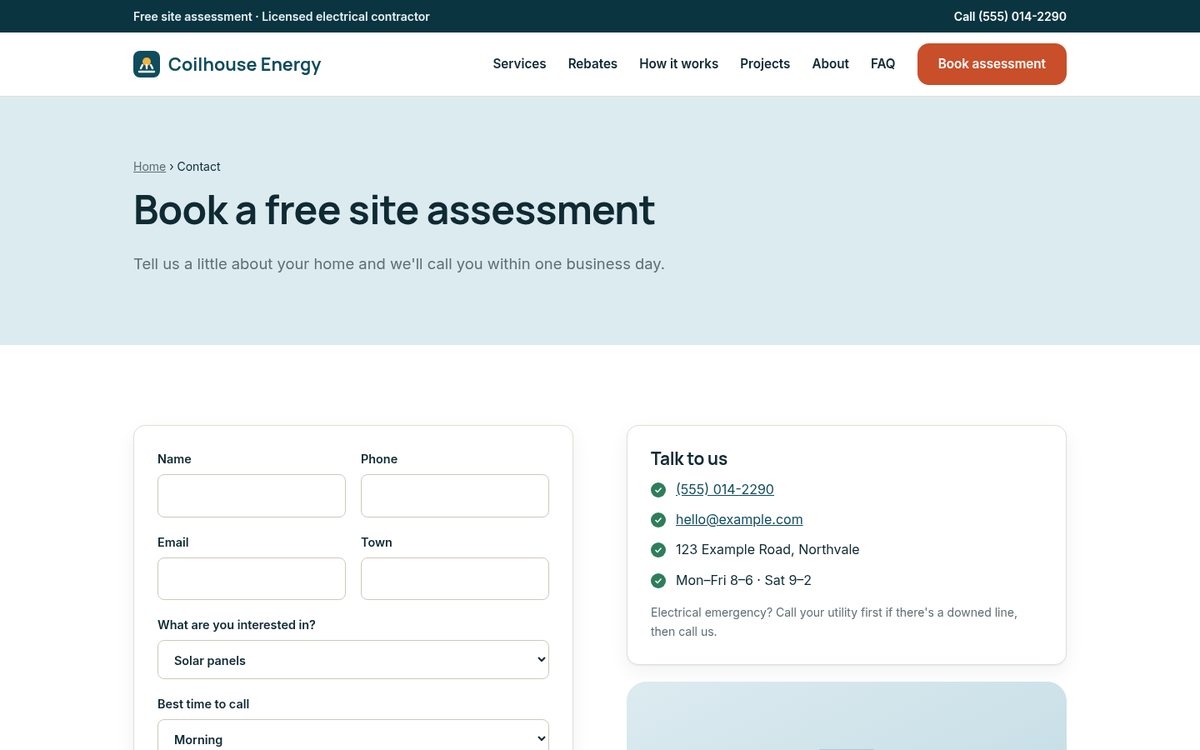Click the Coilhouse Energy logo icon
Image resolution: width=1200 pixels, height=750 pixels.
(146, 64)
